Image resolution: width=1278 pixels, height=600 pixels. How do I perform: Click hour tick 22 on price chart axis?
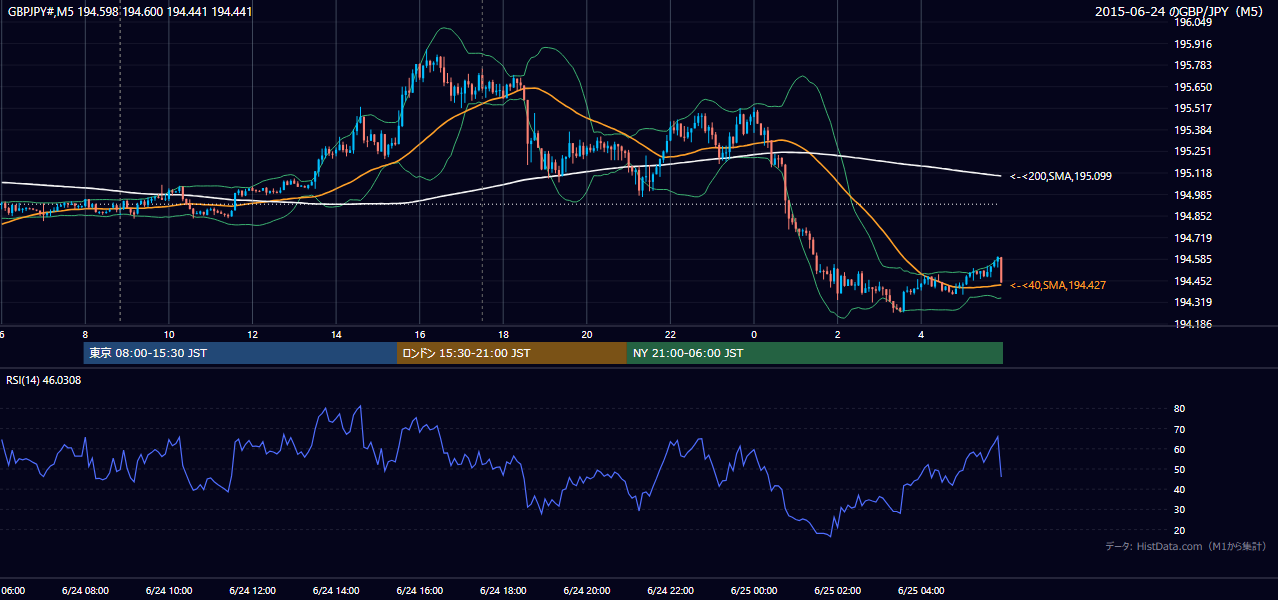pyautogui.click(x=670, y=334)
